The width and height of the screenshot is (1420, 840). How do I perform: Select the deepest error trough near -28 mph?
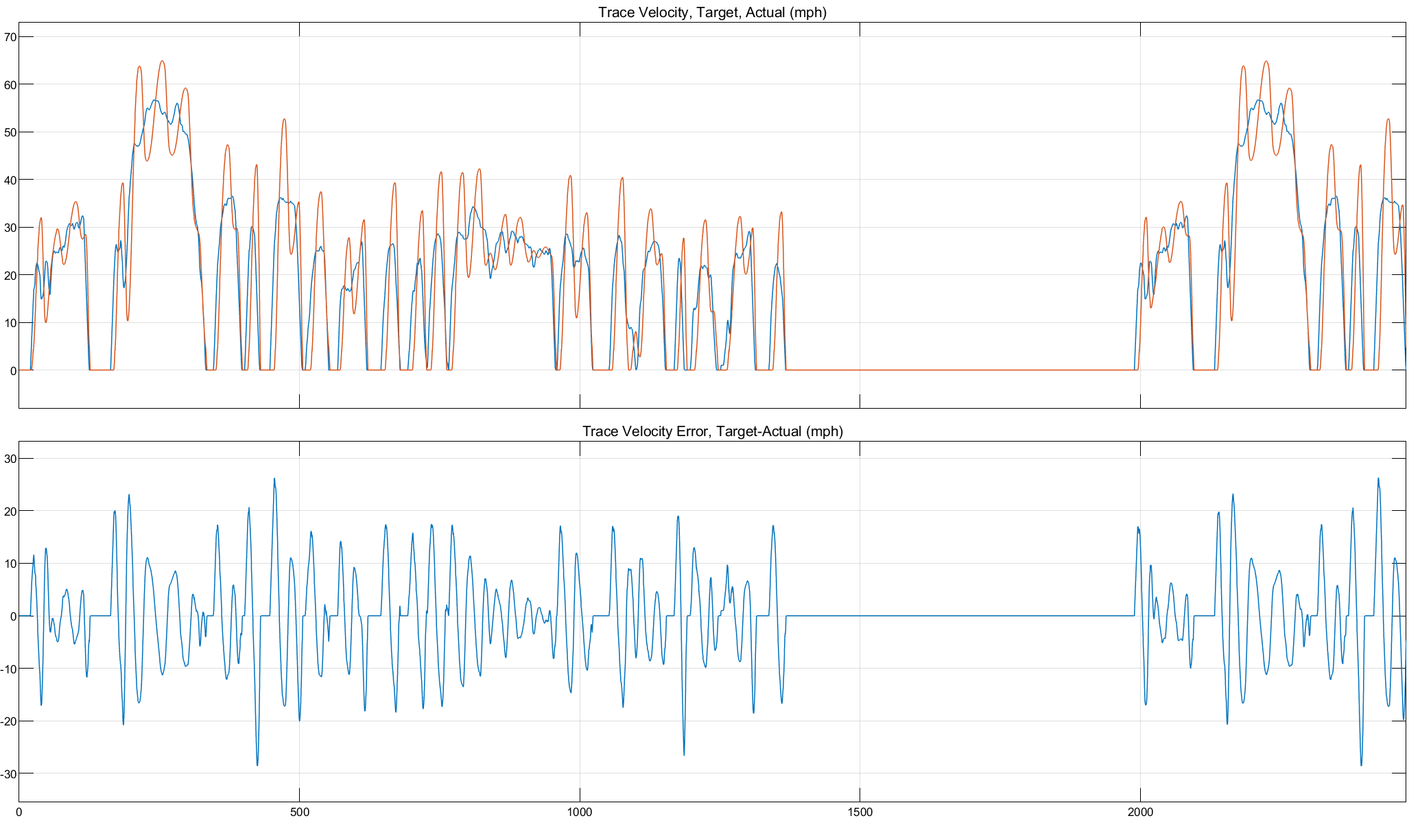point(257,765)
